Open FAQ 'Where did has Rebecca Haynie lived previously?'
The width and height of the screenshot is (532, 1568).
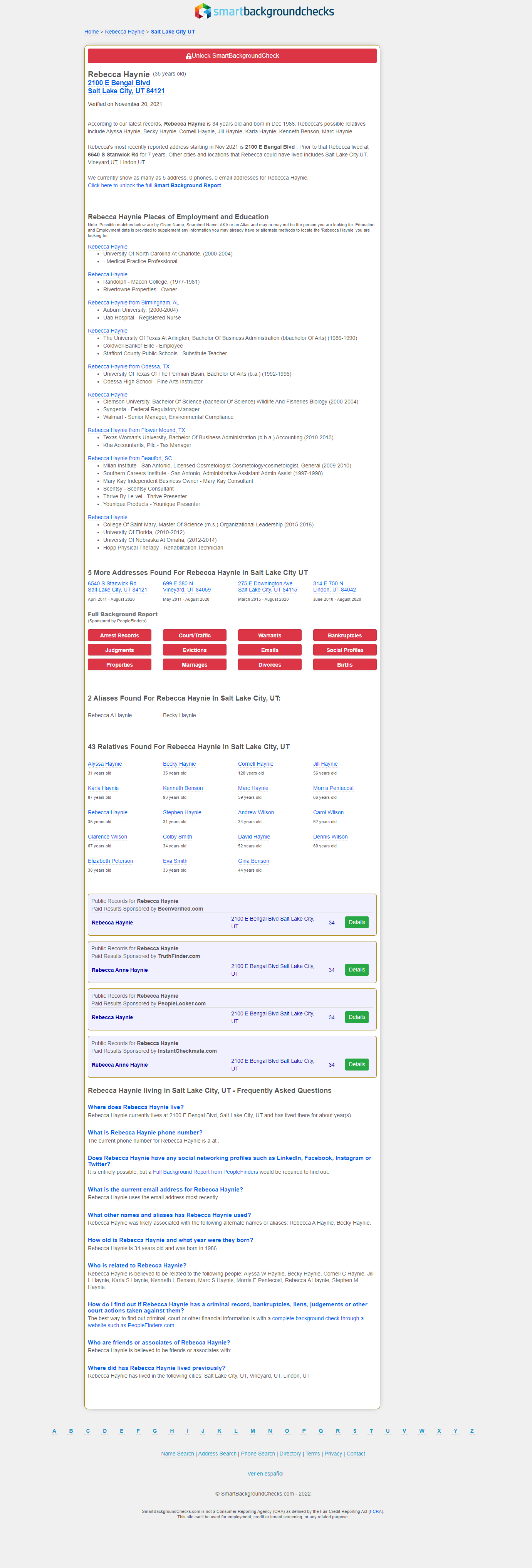156,1368
